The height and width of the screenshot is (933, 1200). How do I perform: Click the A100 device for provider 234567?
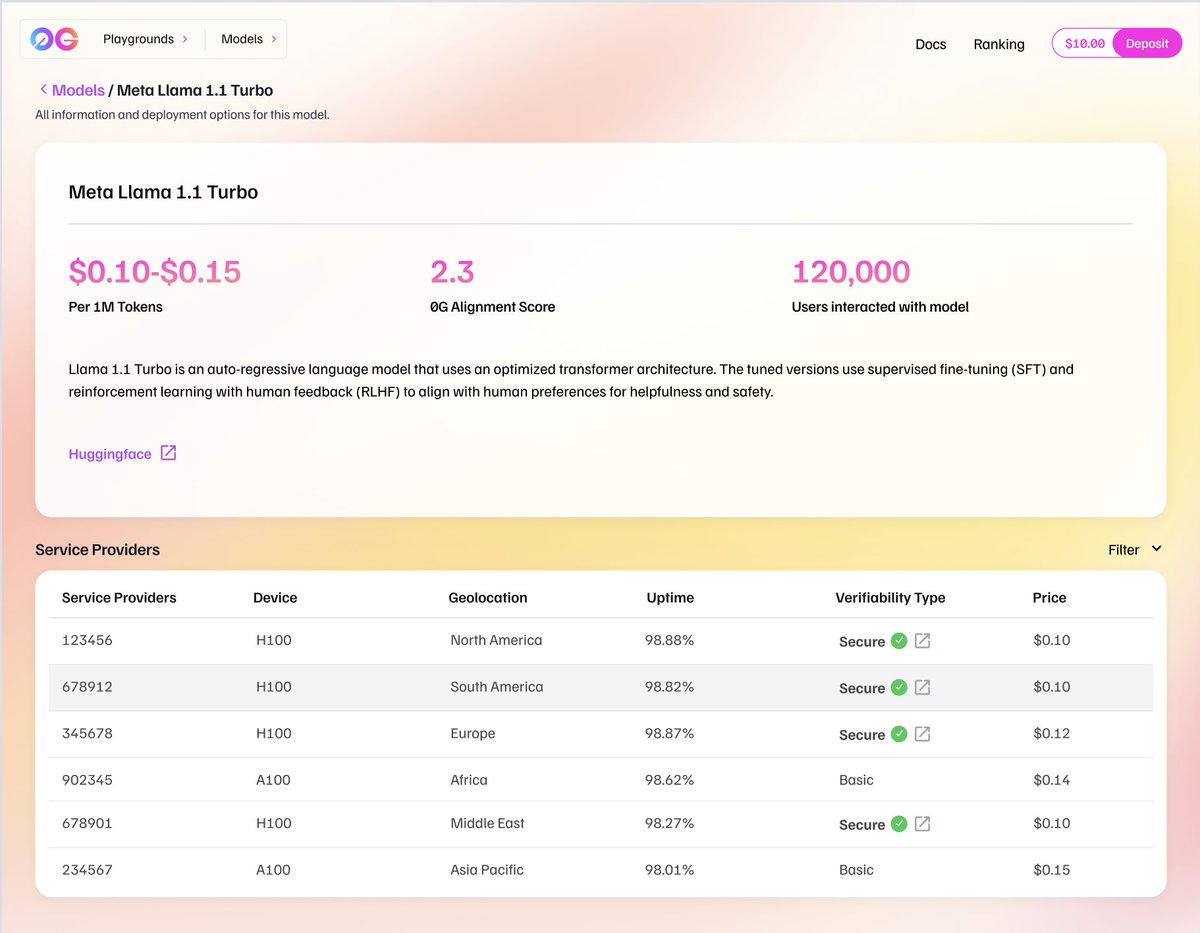pyautogui.click(x=273, y=870)
